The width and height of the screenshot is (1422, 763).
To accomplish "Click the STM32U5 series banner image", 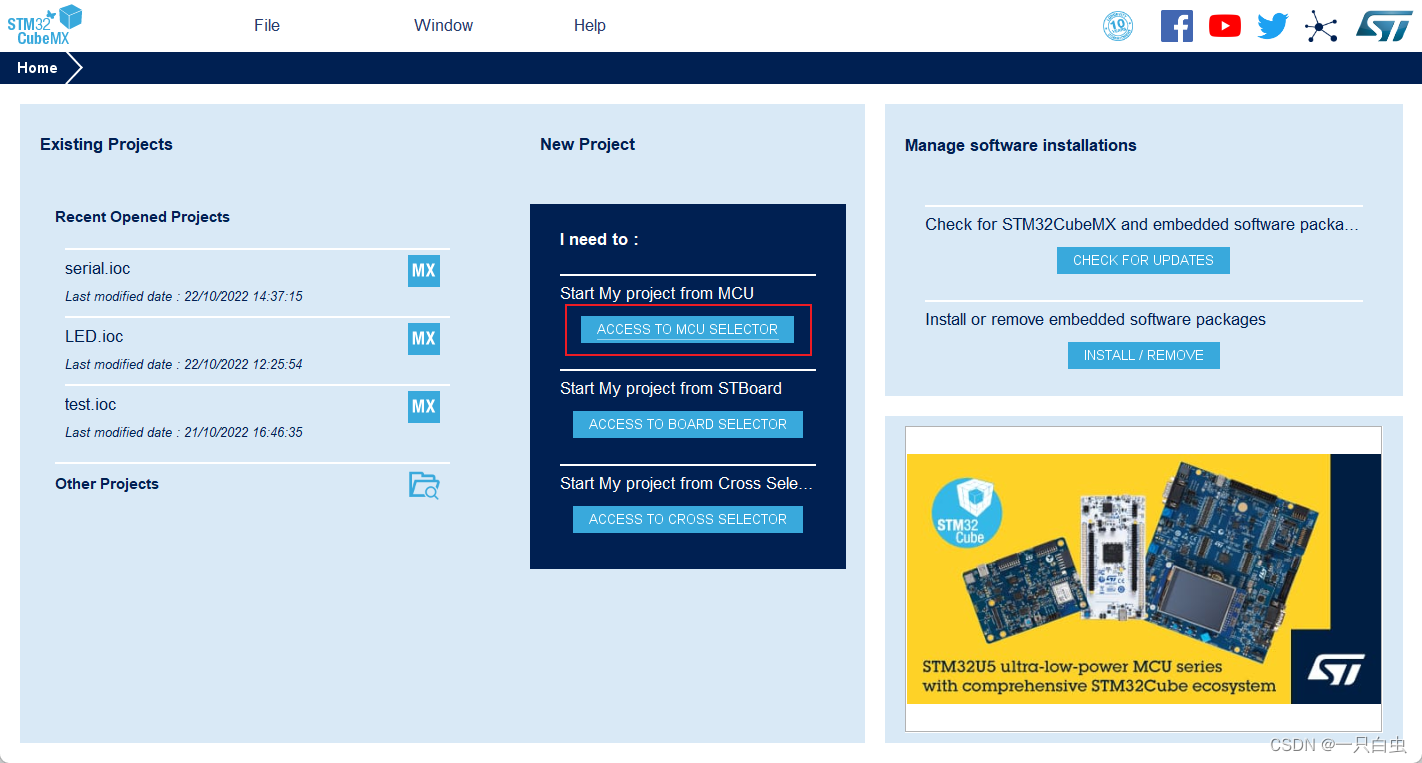I will click(1143, 578).
